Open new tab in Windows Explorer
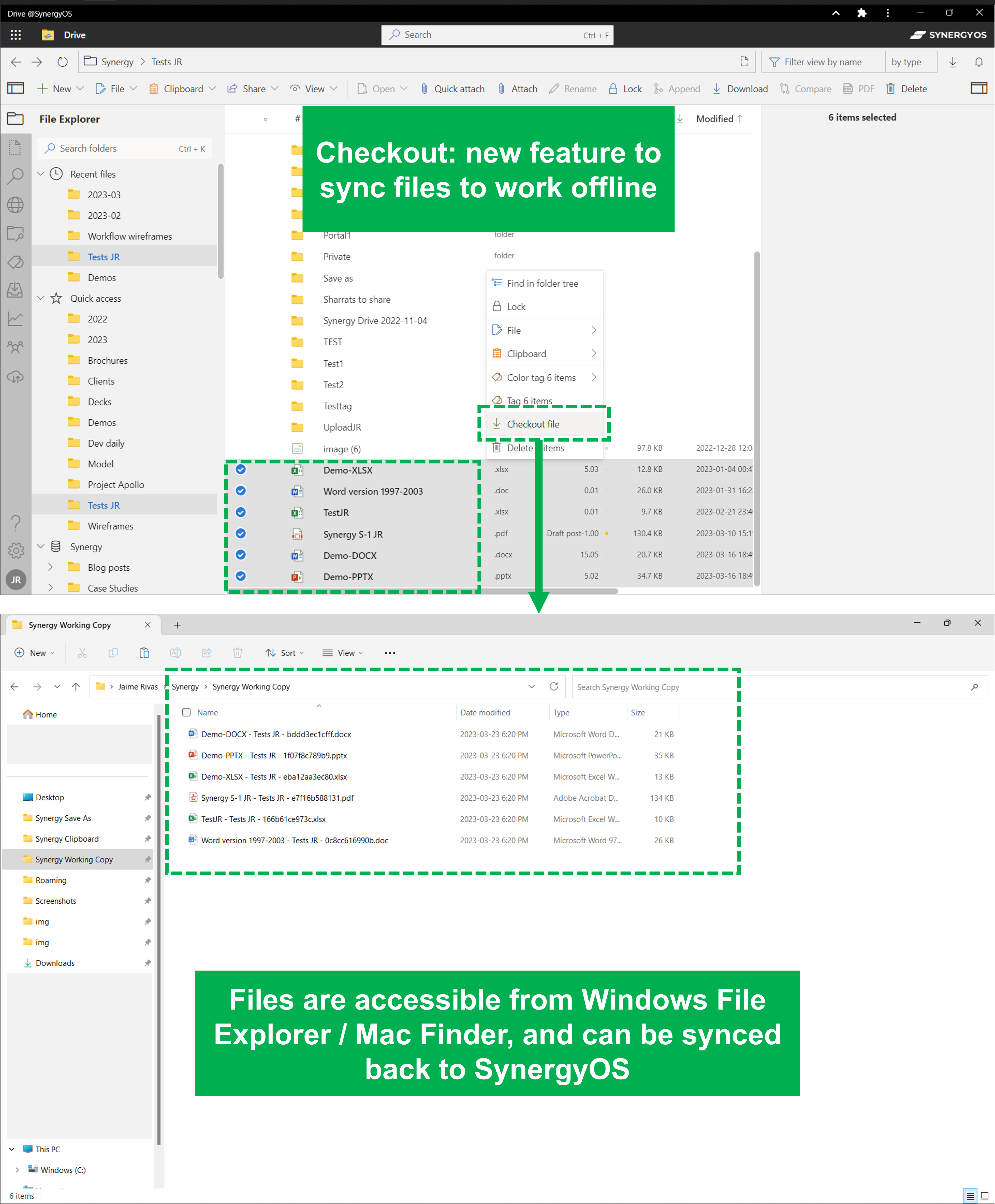This screenshot has width=995, height=1204. (x=177, y=625)
